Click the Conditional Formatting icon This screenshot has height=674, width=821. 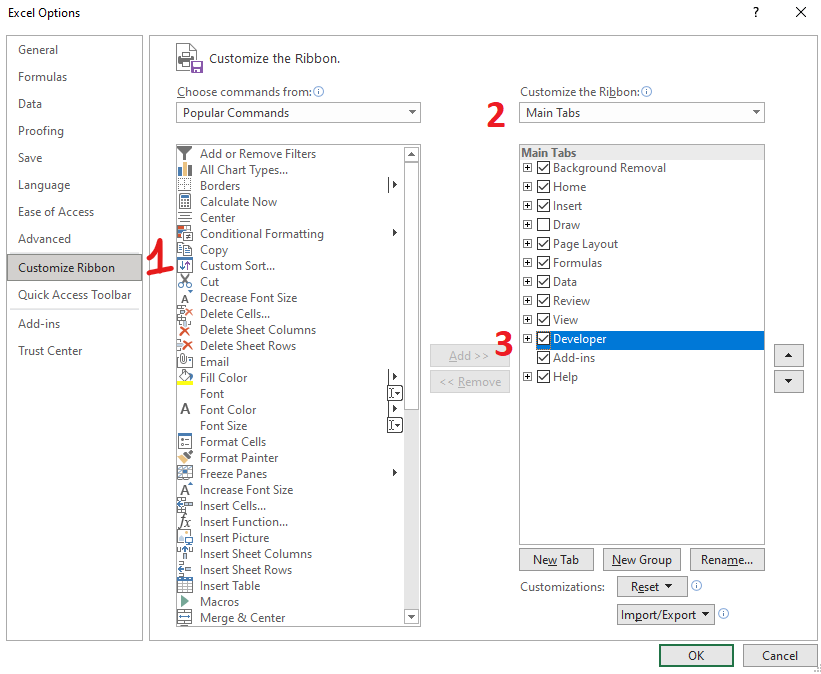click(x=186, y=233)
